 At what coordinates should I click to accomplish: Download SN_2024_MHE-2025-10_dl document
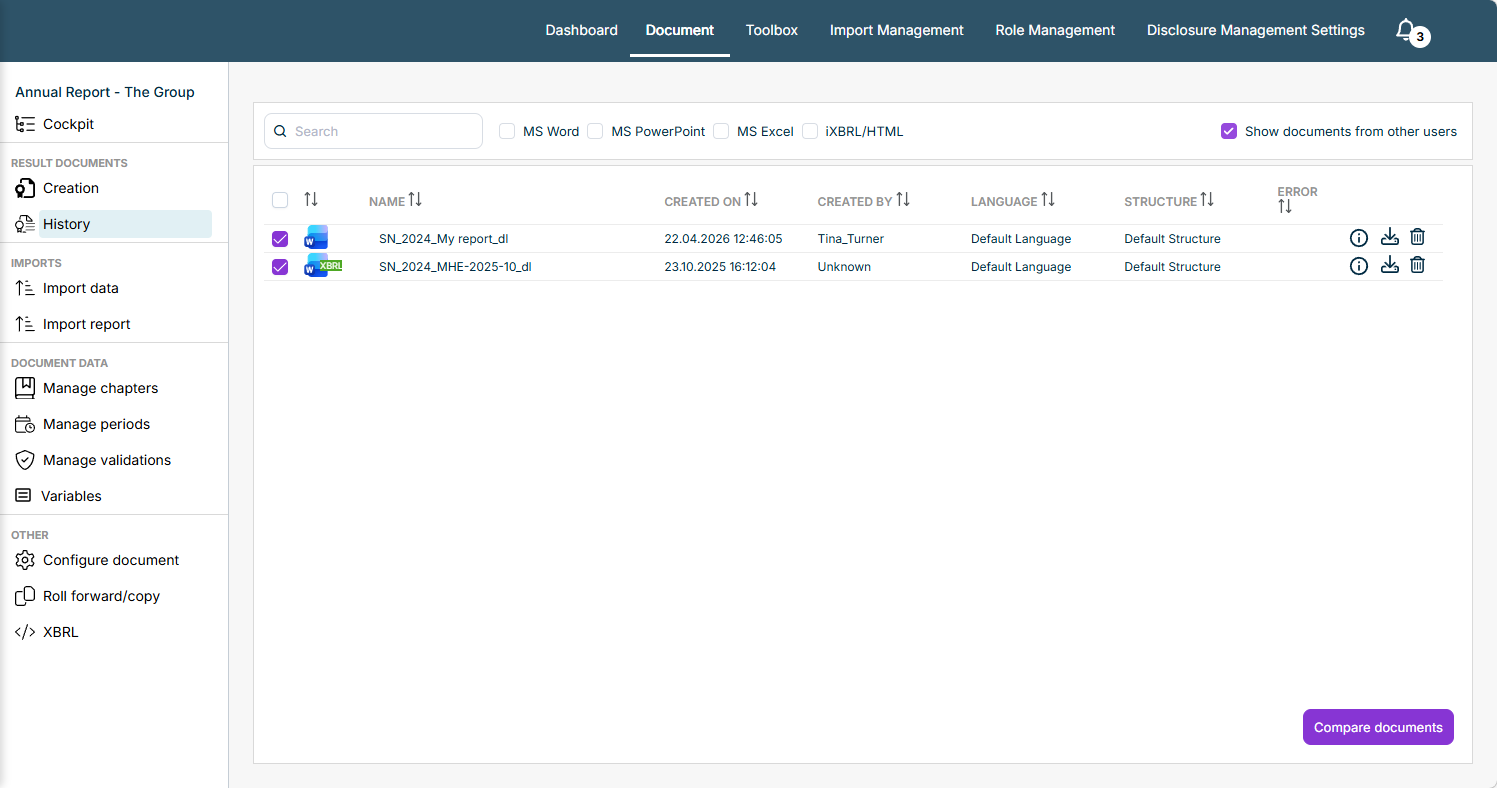pos(1389,266)
